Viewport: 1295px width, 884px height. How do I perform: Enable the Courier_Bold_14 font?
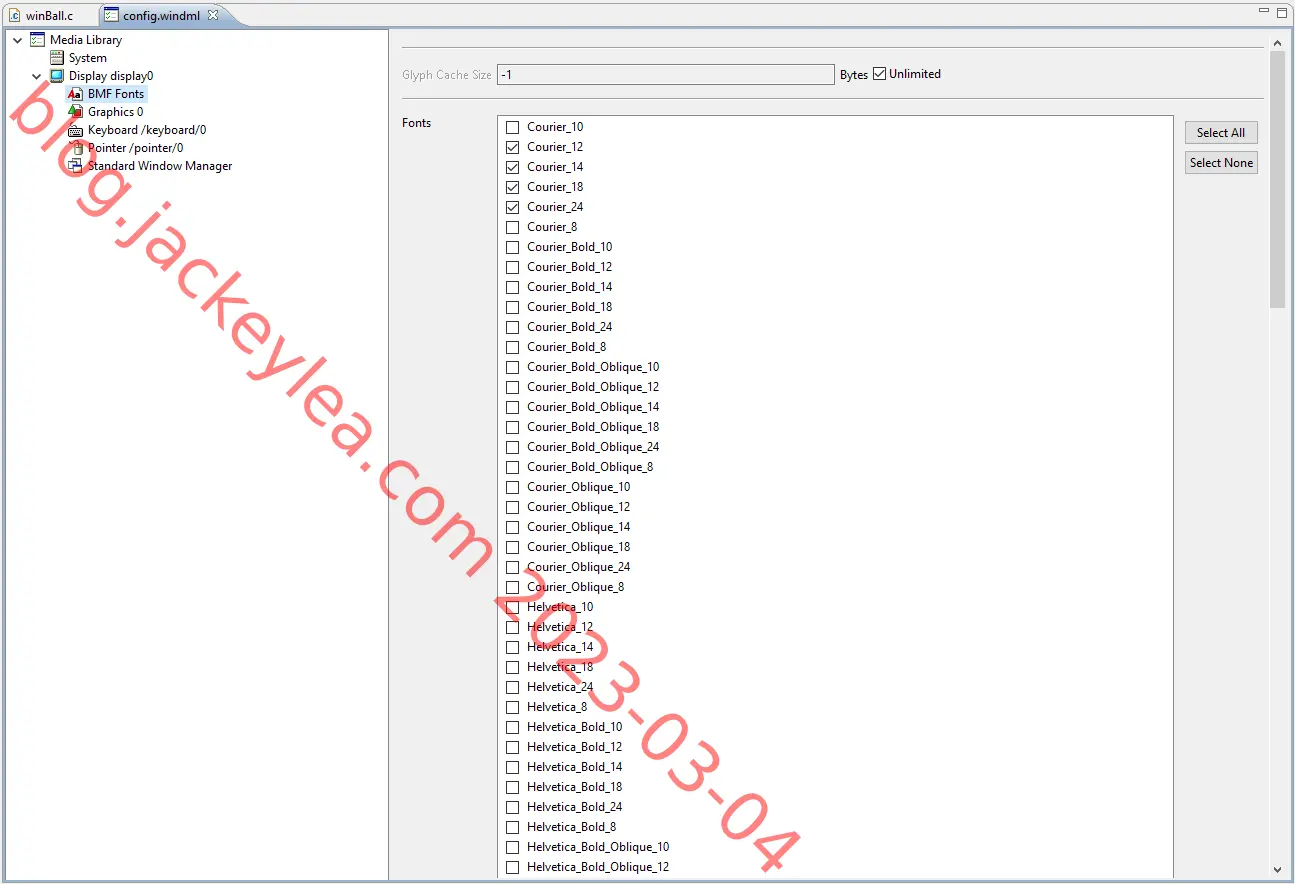[x=513, y=287]
